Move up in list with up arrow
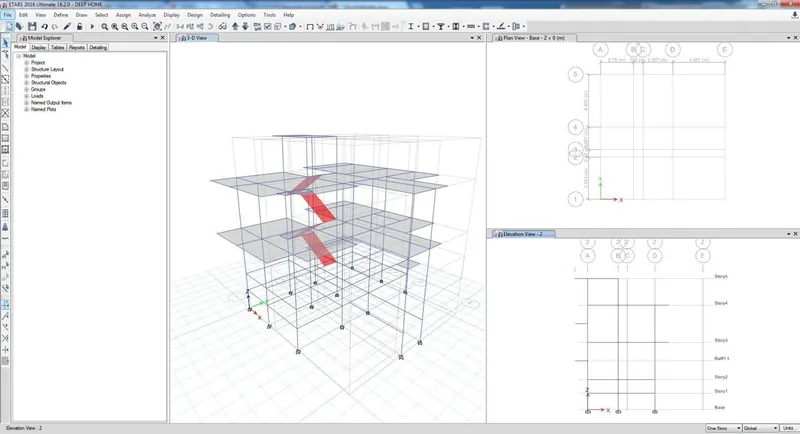The height and width of the screenshot is (434, 800). pyautogui.click(x=235, y=26)
